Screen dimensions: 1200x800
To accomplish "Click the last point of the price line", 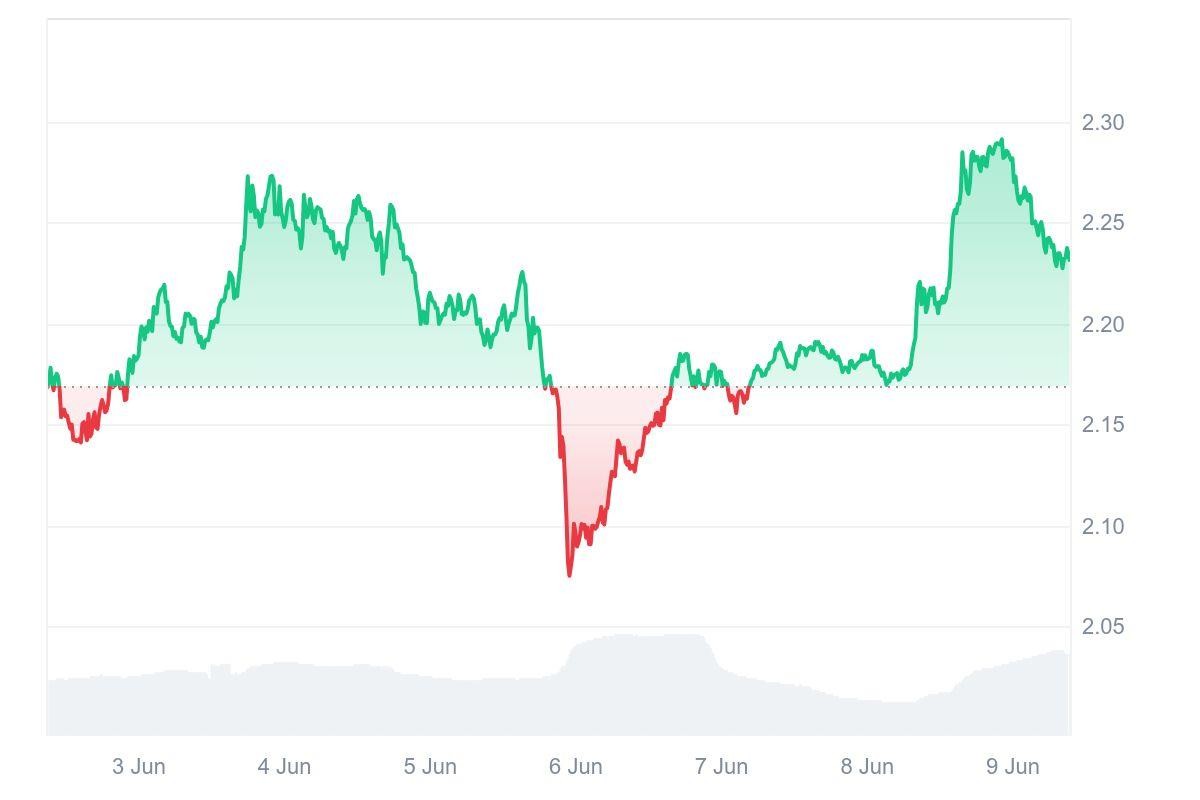I will point(1068,259).
